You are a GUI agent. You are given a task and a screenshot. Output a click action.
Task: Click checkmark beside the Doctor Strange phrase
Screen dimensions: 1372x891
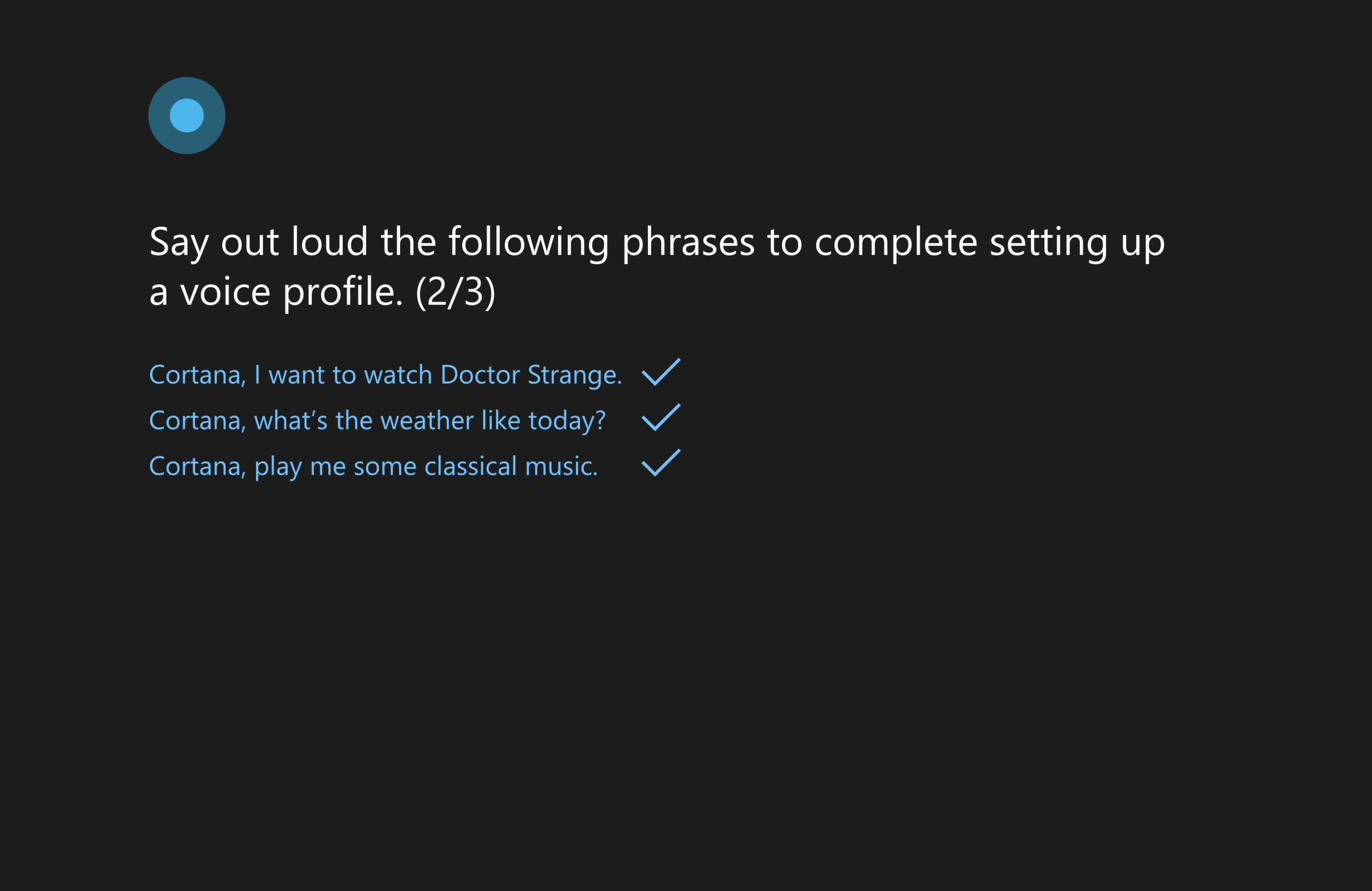click(661, 372)
